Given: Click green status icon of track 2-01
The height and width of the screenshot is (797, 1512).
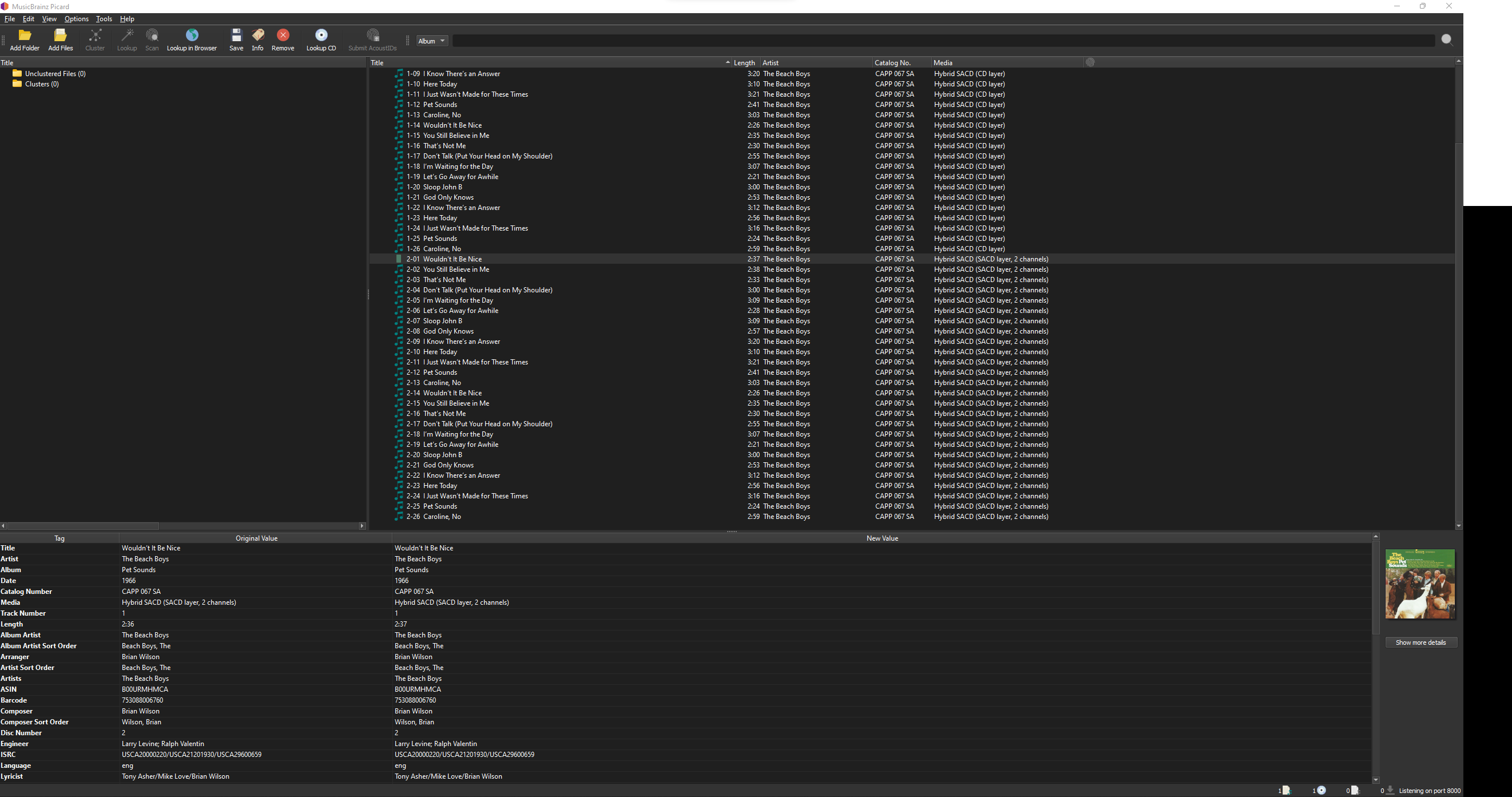Looking at the screenshot, I should coord(399,259).
